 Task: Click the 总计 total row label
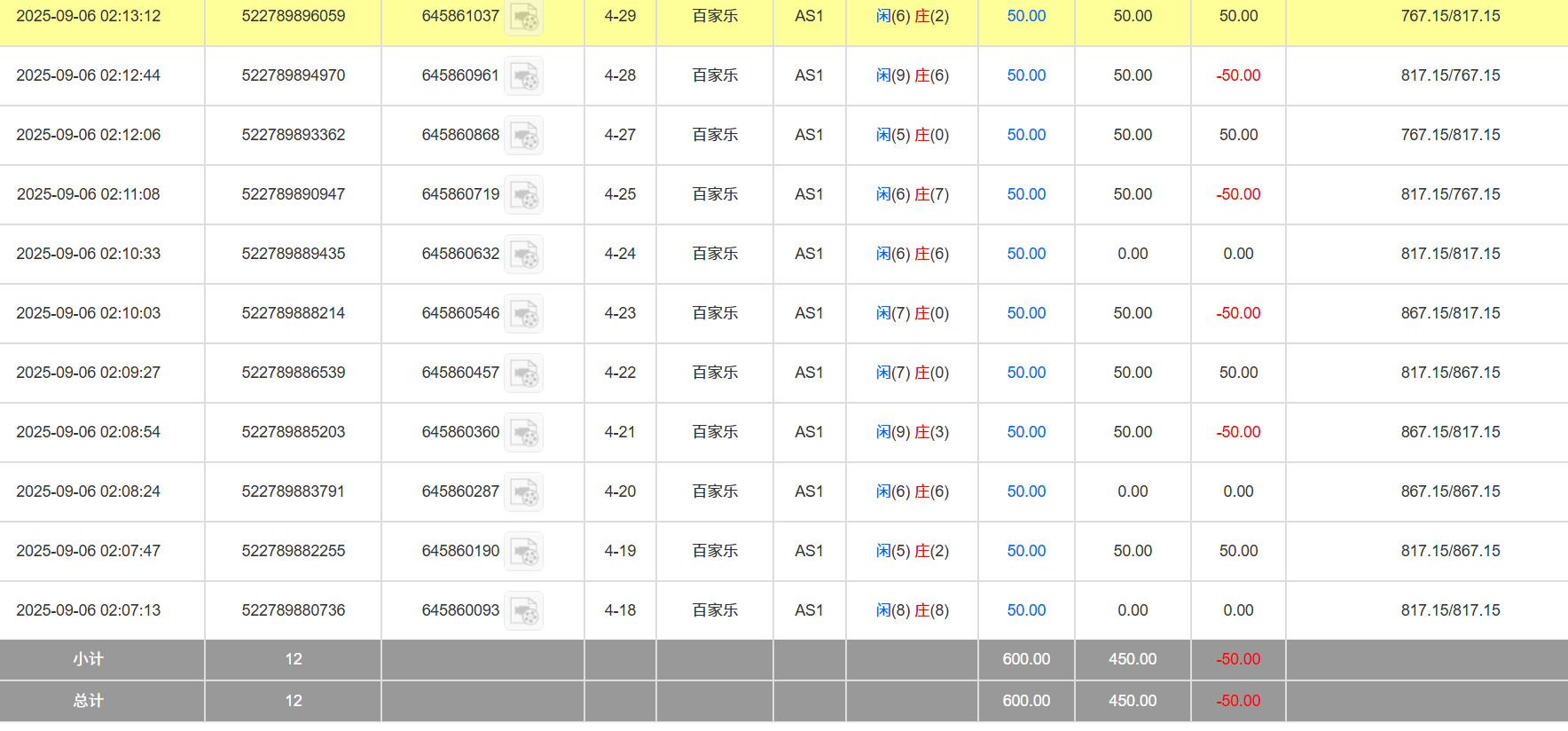tap(88, 701)
